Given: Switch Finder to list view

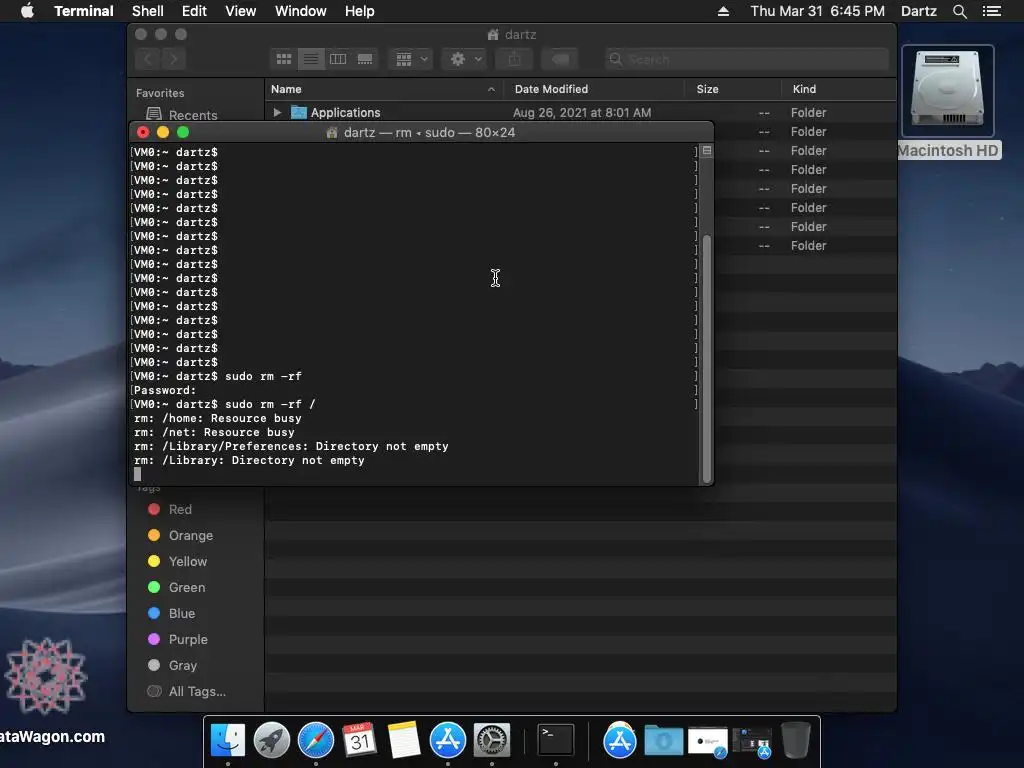Looking at the screenshot, I should (311, 59).
